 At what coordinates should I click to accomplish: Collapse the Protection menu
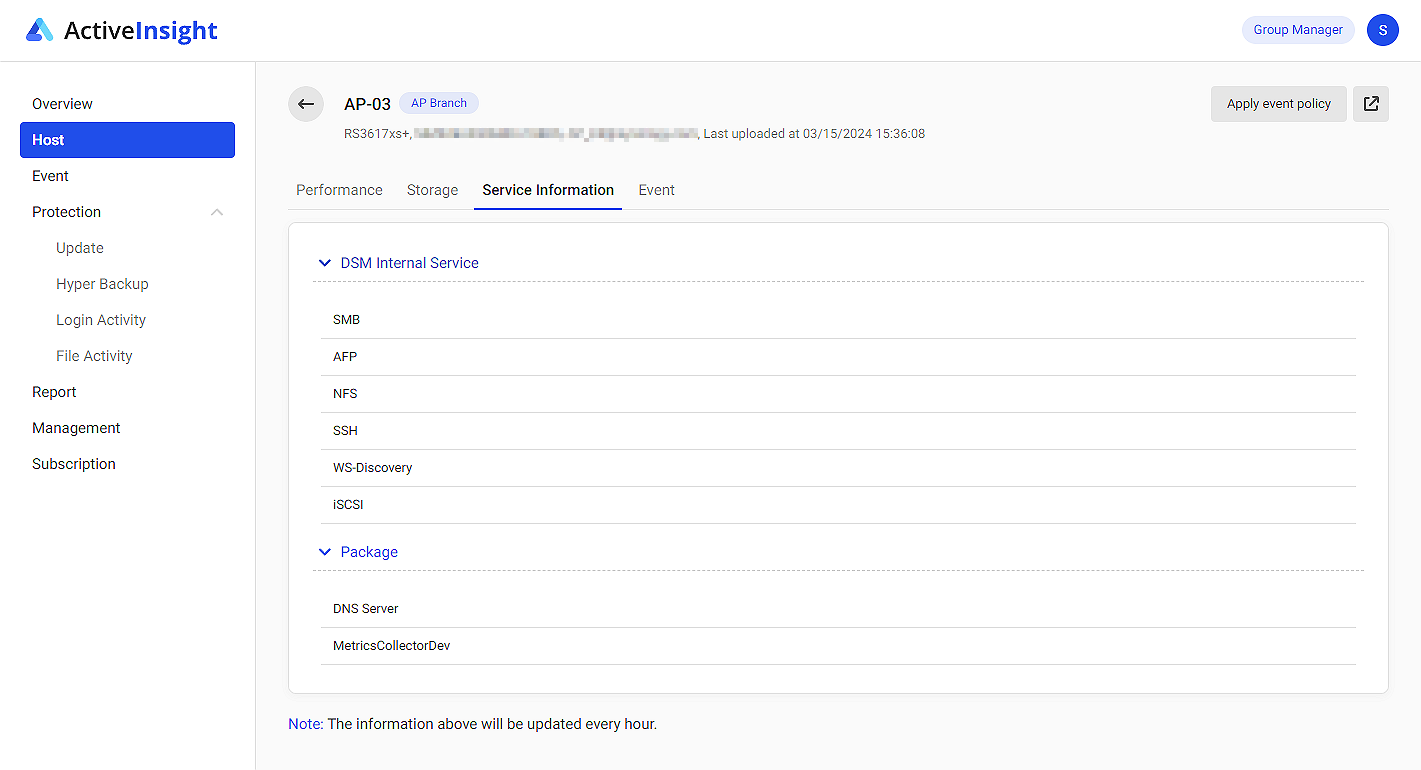pyautogui.click(x=217, y=211)
